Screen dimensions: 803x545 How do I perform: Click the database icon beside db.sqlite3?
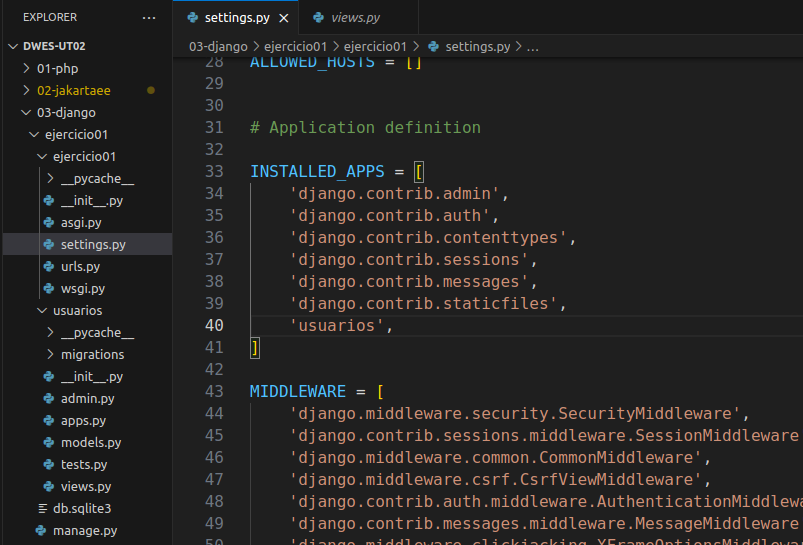tap(42, 508)
